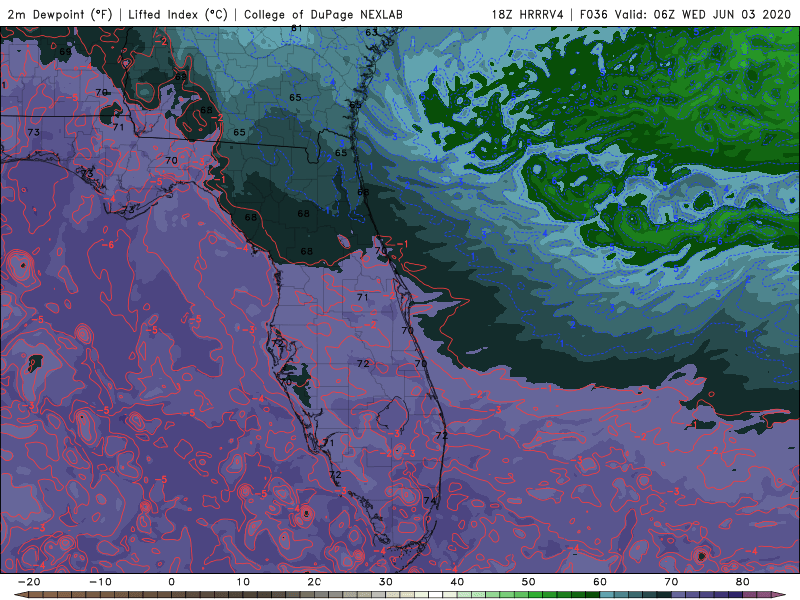The width and height of the screenshot is (800, 600).
Task: Select the "50" legend tick value
Action: (x=529, y=582)
